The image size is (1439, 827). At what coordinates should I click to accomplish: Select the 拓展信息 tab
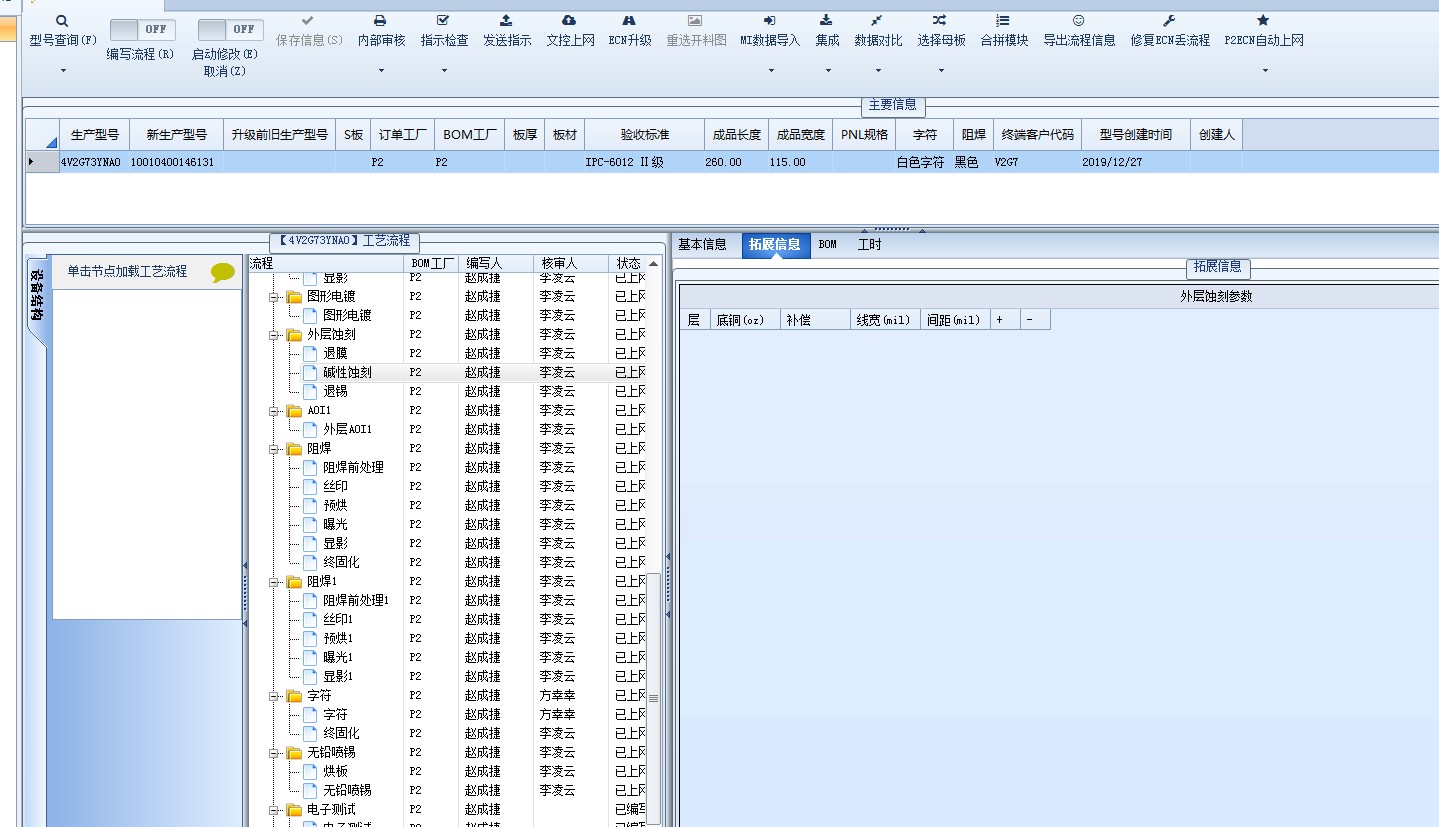775,245
